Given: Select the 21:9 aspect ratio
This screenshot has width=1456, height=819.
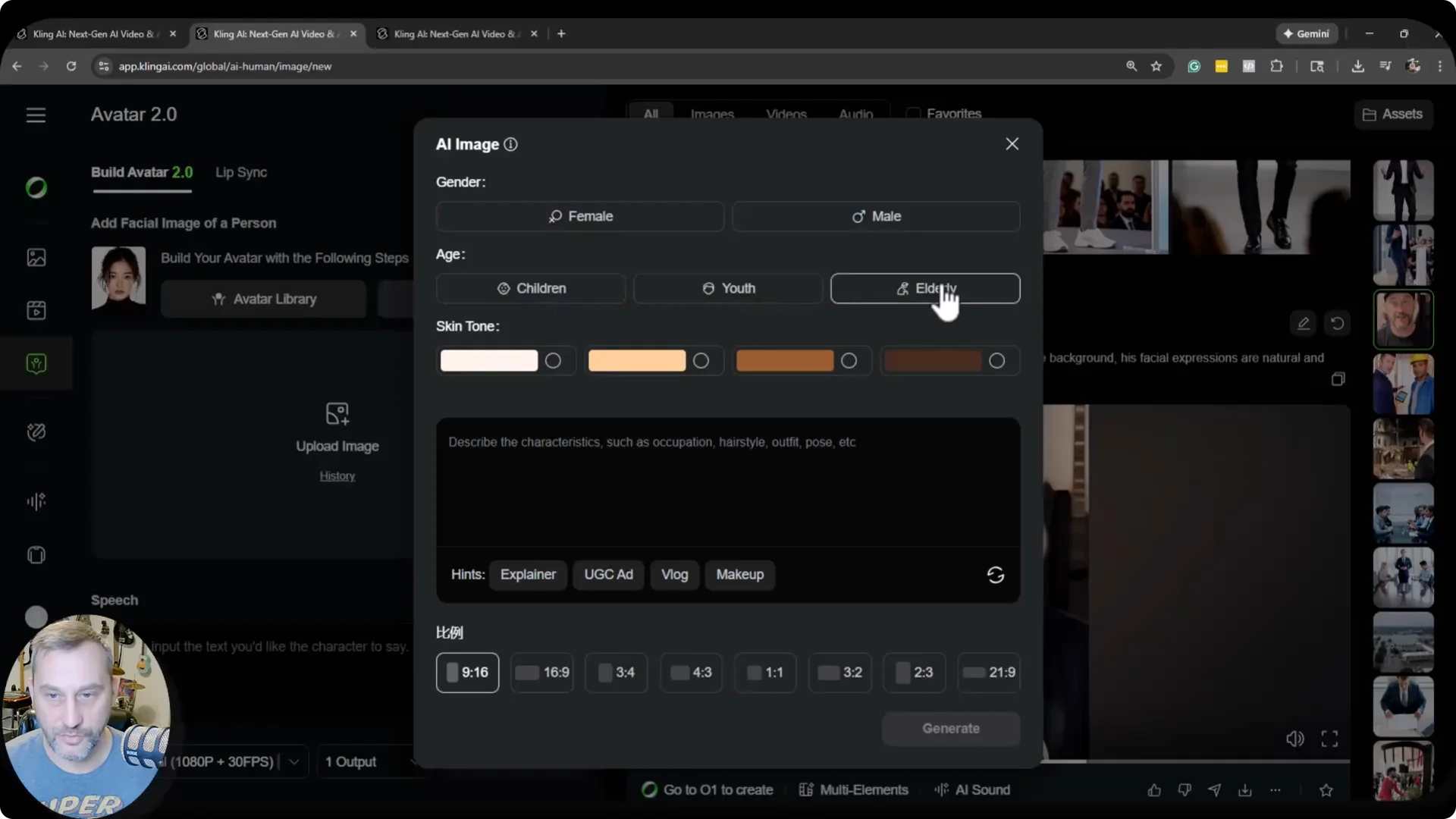Looking at the screenshot, I should [989, 673].
